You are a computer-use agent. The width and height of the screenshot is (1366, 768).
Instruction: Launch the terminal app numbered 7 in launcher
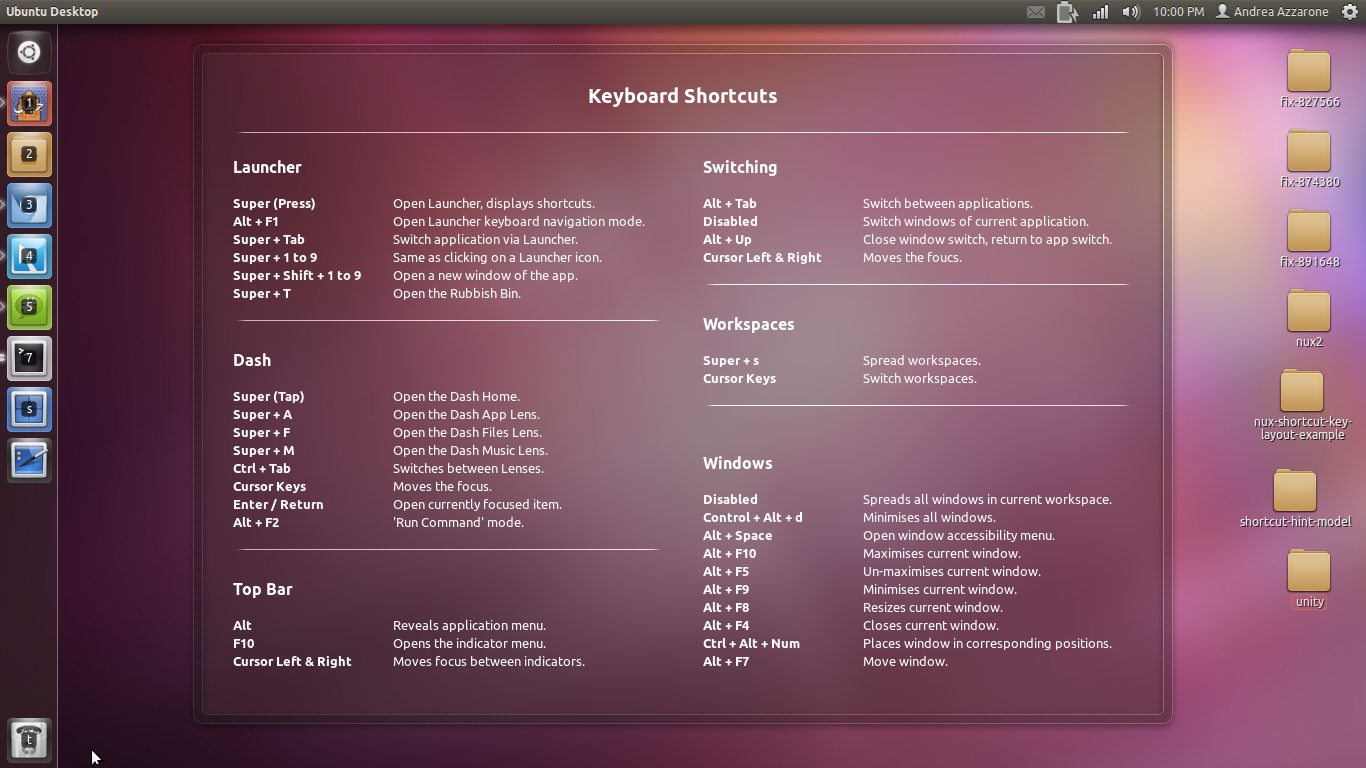[x=28, y=358]
